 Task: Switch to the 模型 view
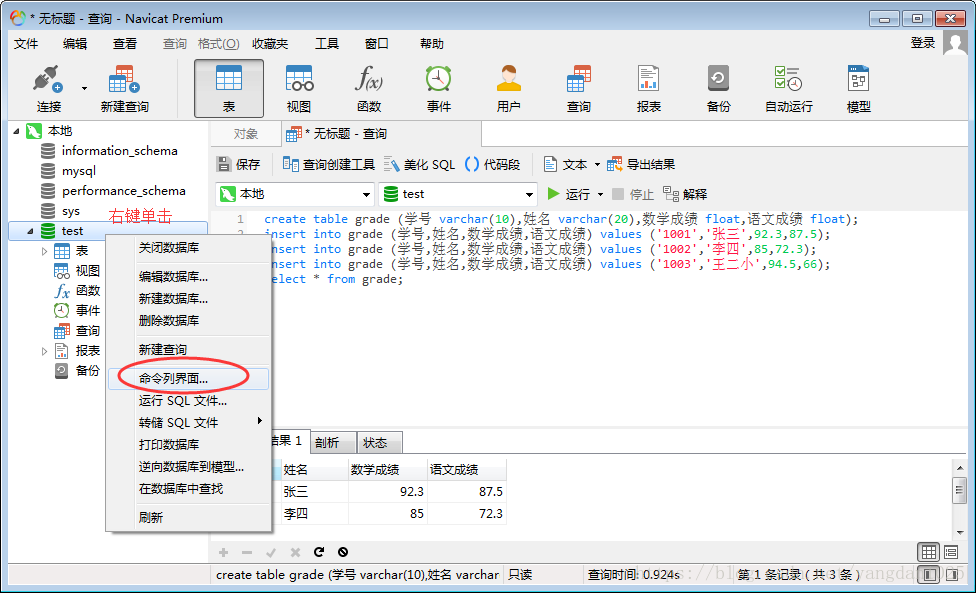click(857, 85)
